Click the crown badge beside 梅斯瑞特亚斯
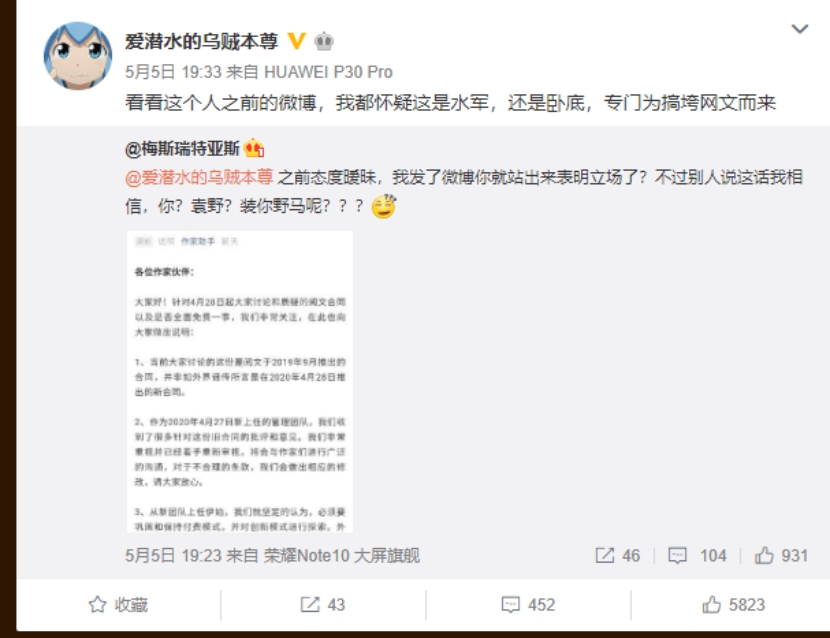Screen dimensions: 830x638 pyautogui.click(x=254, y=148)
